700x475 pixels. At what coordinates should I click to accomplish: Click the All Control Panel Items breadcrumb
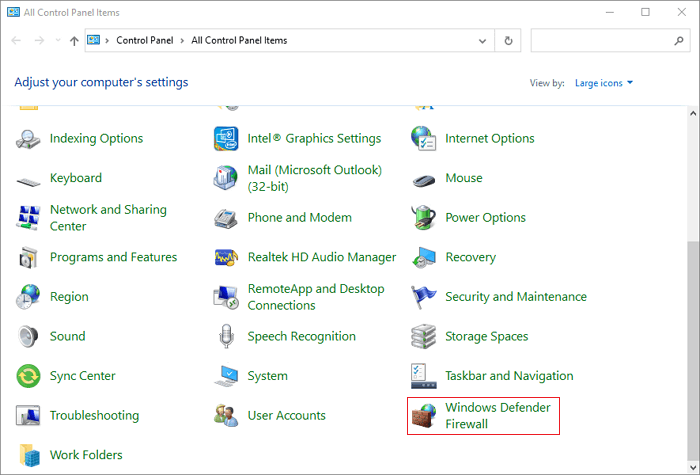tap(239, 41)
